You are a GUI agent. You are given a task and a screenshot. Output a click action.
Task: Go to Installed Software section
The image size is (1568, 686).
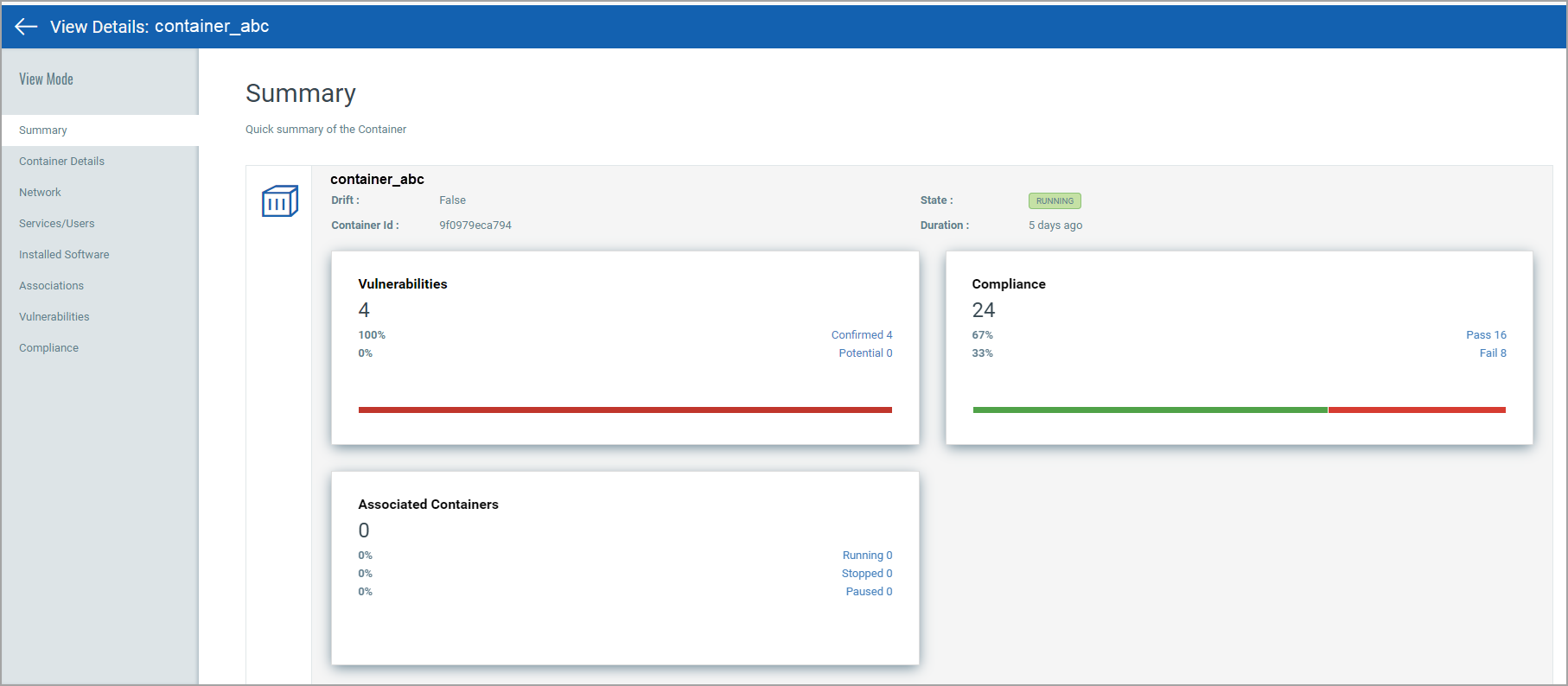[100, 255]
